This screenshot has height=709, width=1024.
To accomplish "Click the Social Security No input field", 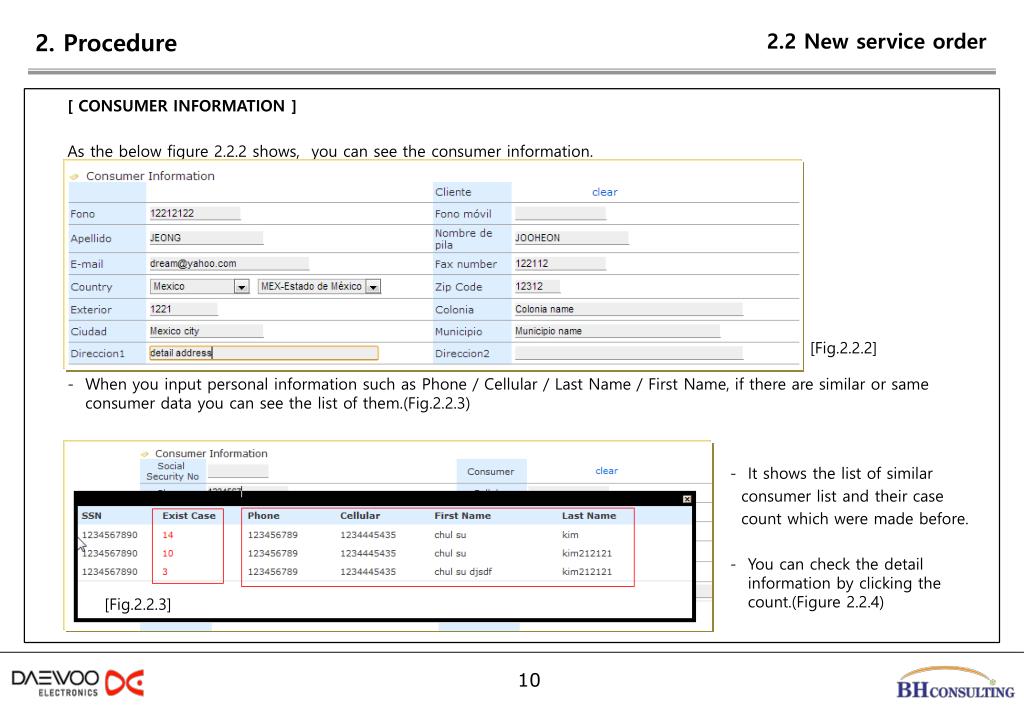I will tap(238, 471).
